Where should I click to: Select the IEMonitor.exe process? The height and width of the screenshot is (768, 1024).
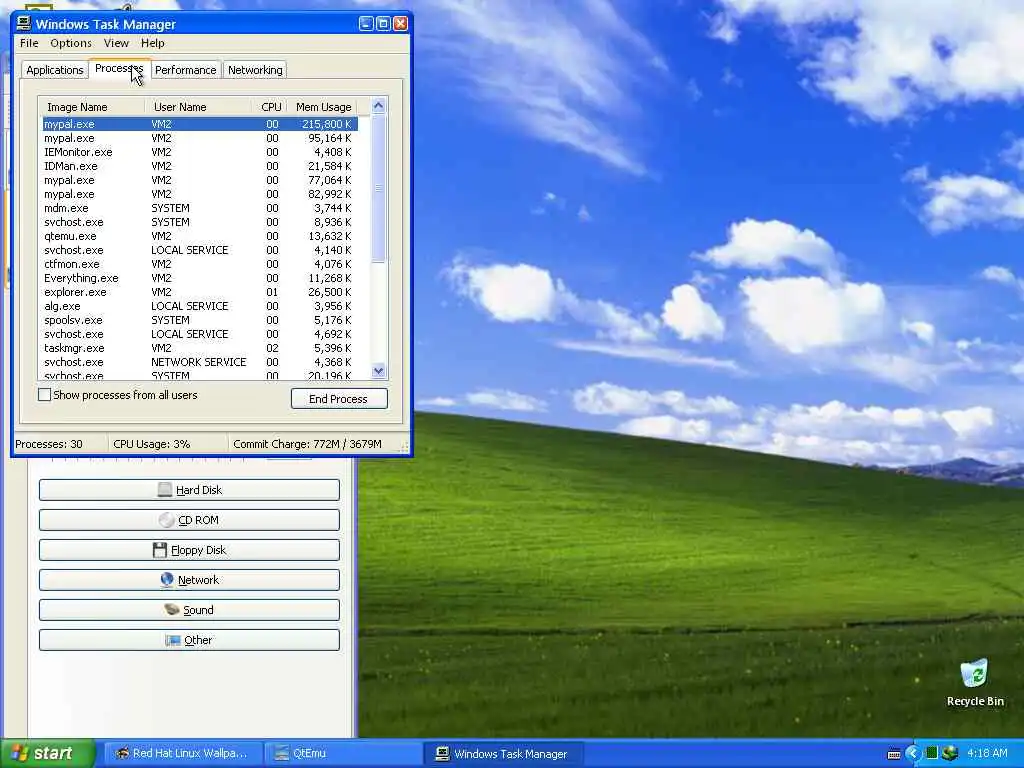point(200,152)
